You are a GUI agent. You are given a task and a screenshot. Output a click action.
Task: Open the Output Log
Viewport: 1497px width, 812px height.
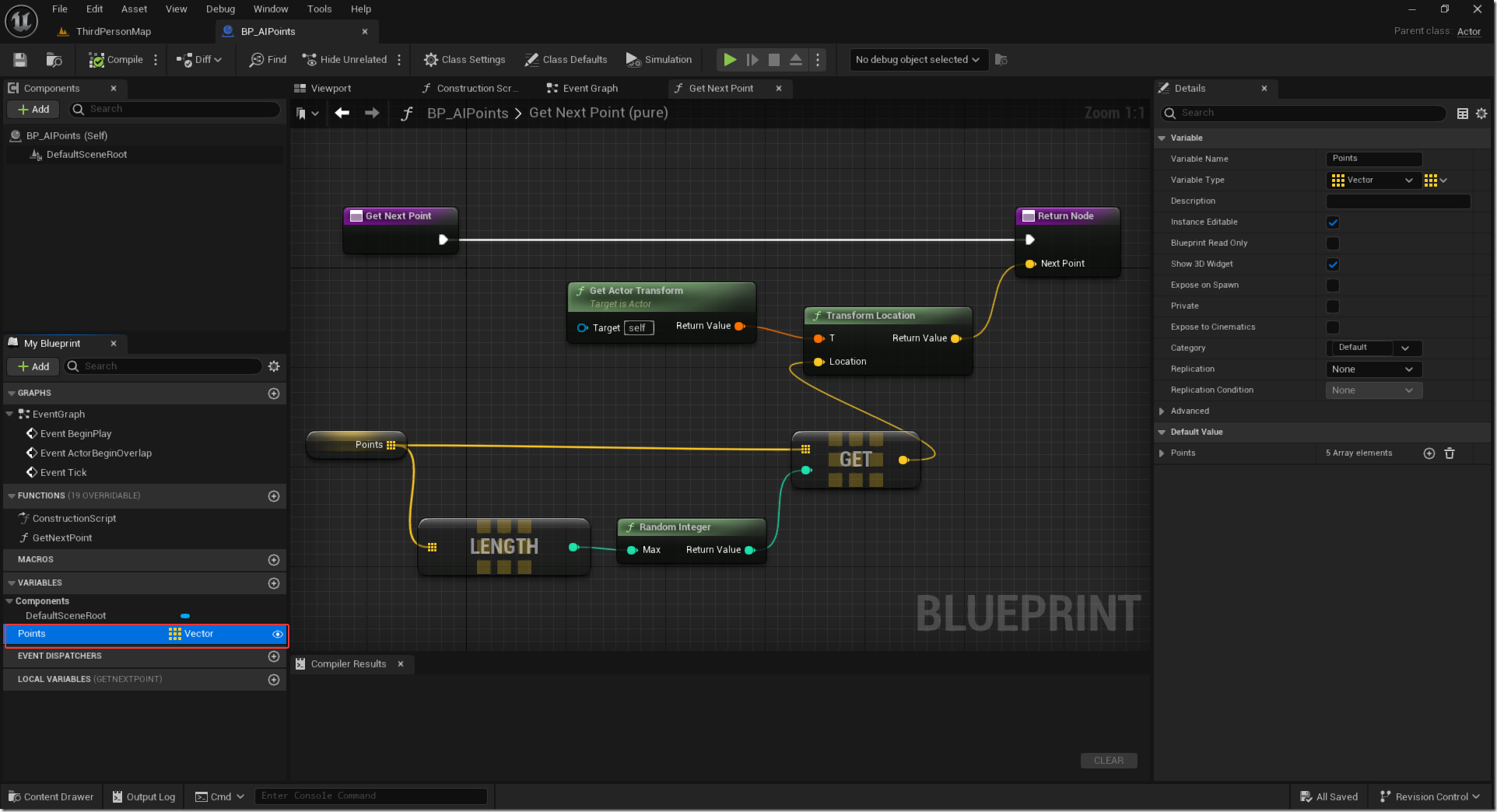pyautogui.click(x=144, y=797)
